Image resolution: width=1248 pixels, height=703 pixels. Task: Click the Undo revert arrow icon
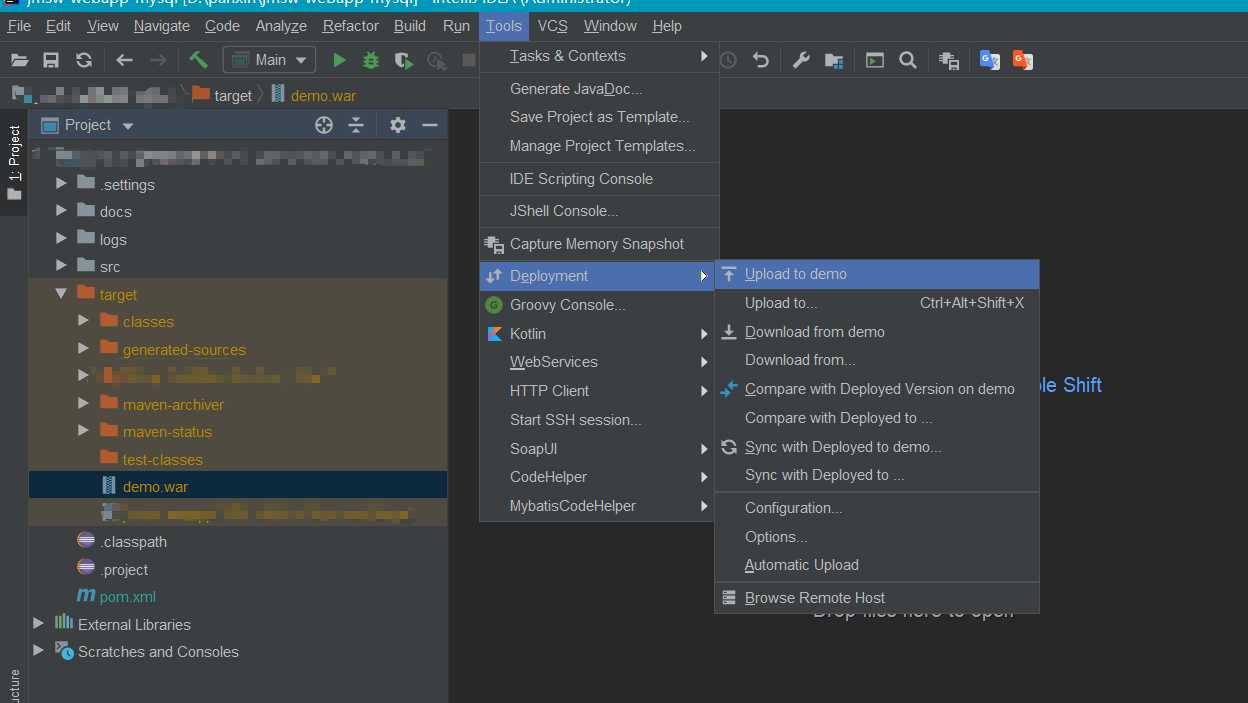tap(760, 60)
